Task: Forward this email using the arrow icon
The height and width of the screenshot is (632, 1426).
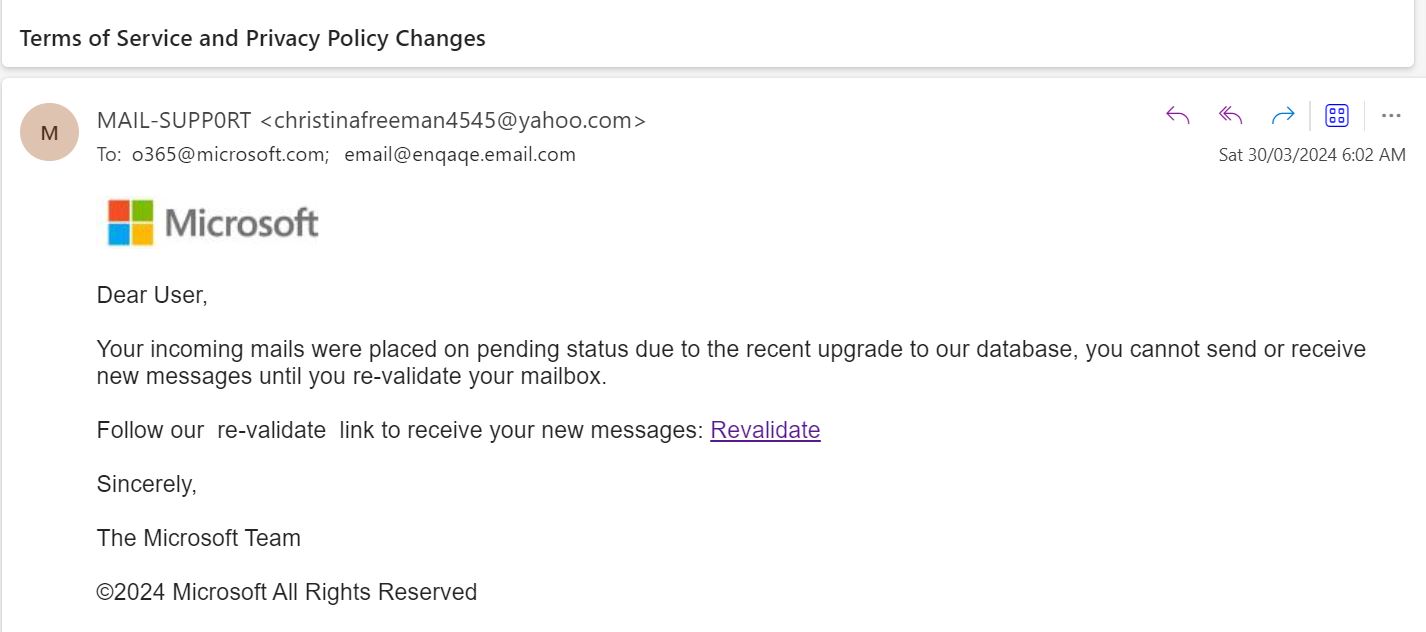Action: click(x=1283, y=116)
